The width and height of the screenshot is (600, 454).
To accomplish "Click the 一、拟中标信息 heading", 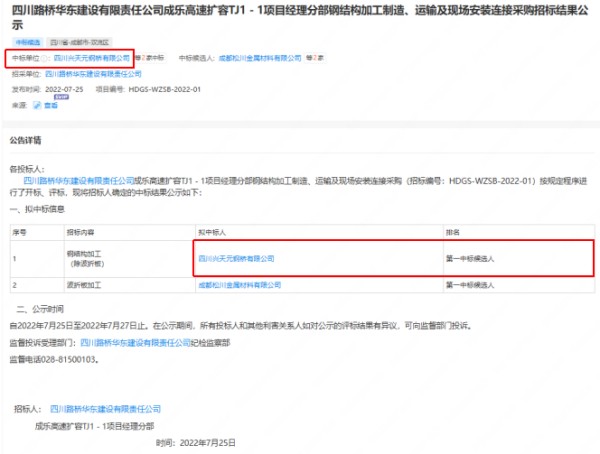I will [37, 209].
